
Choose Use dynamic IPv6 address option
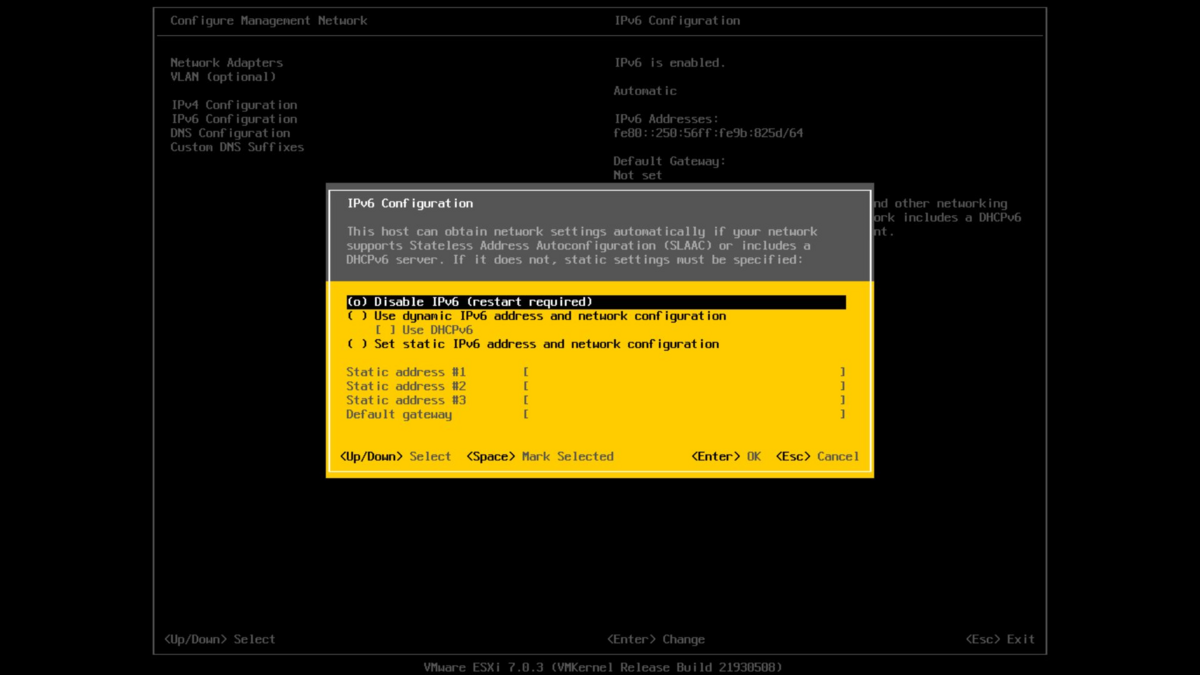[x=536, y=316]
